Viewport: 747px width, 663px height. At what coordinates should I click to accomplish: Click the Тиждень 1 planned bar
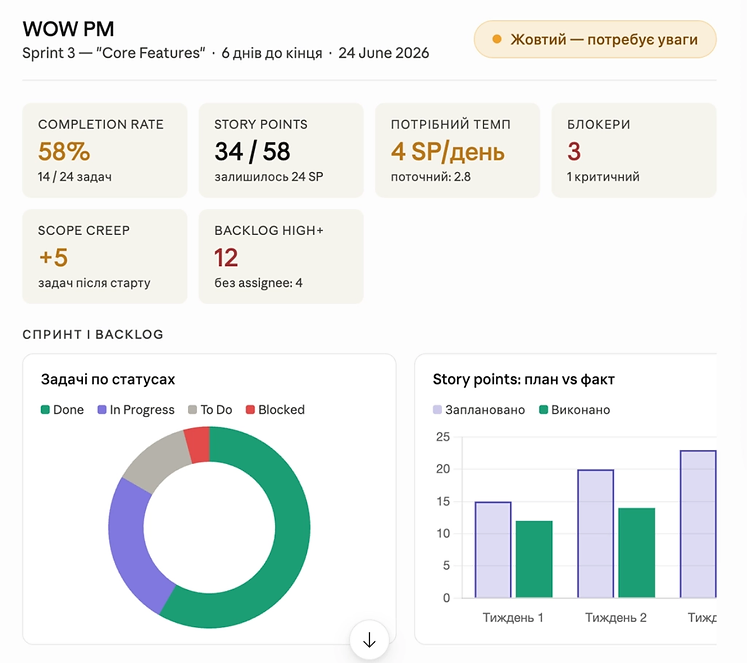pos(493,550)
